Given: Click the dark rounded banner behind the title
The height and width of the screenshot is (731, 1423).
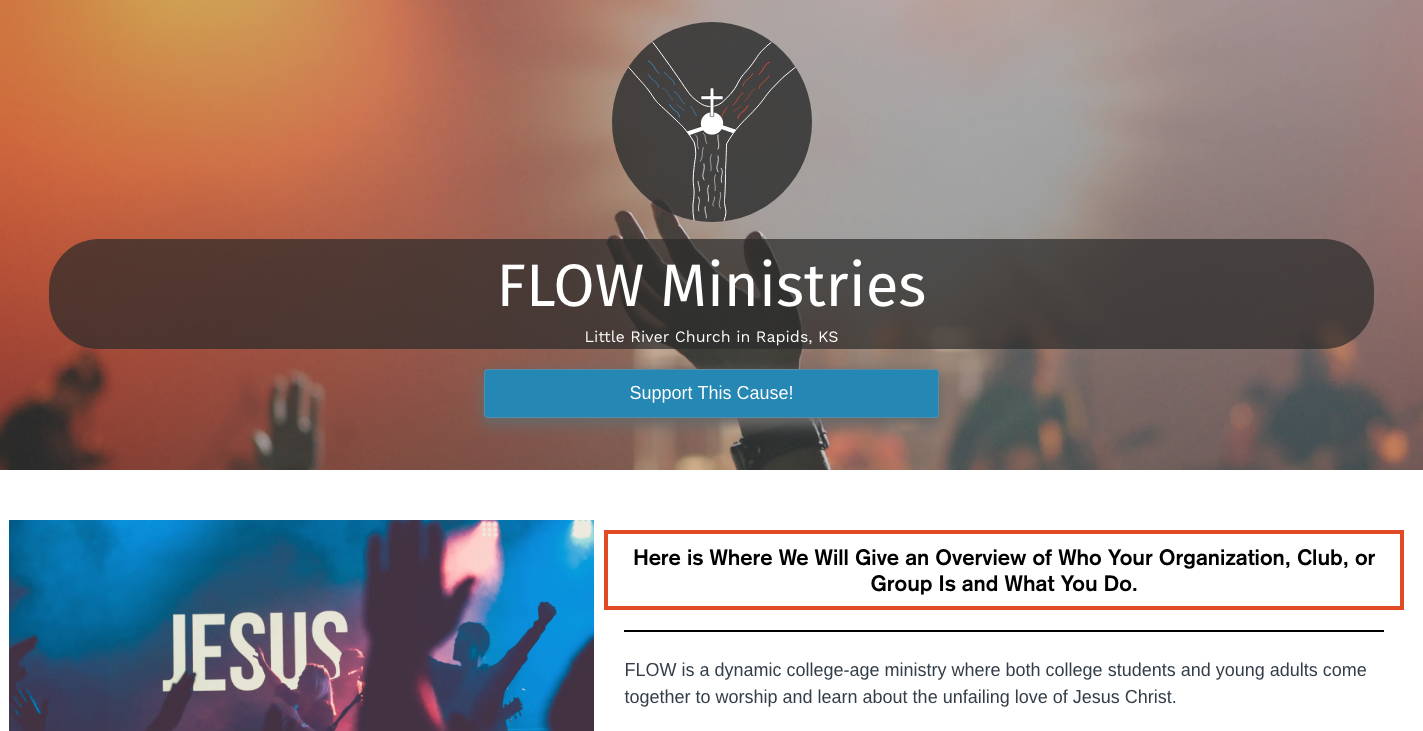Looking at the screenshot, I should (711, 294).
